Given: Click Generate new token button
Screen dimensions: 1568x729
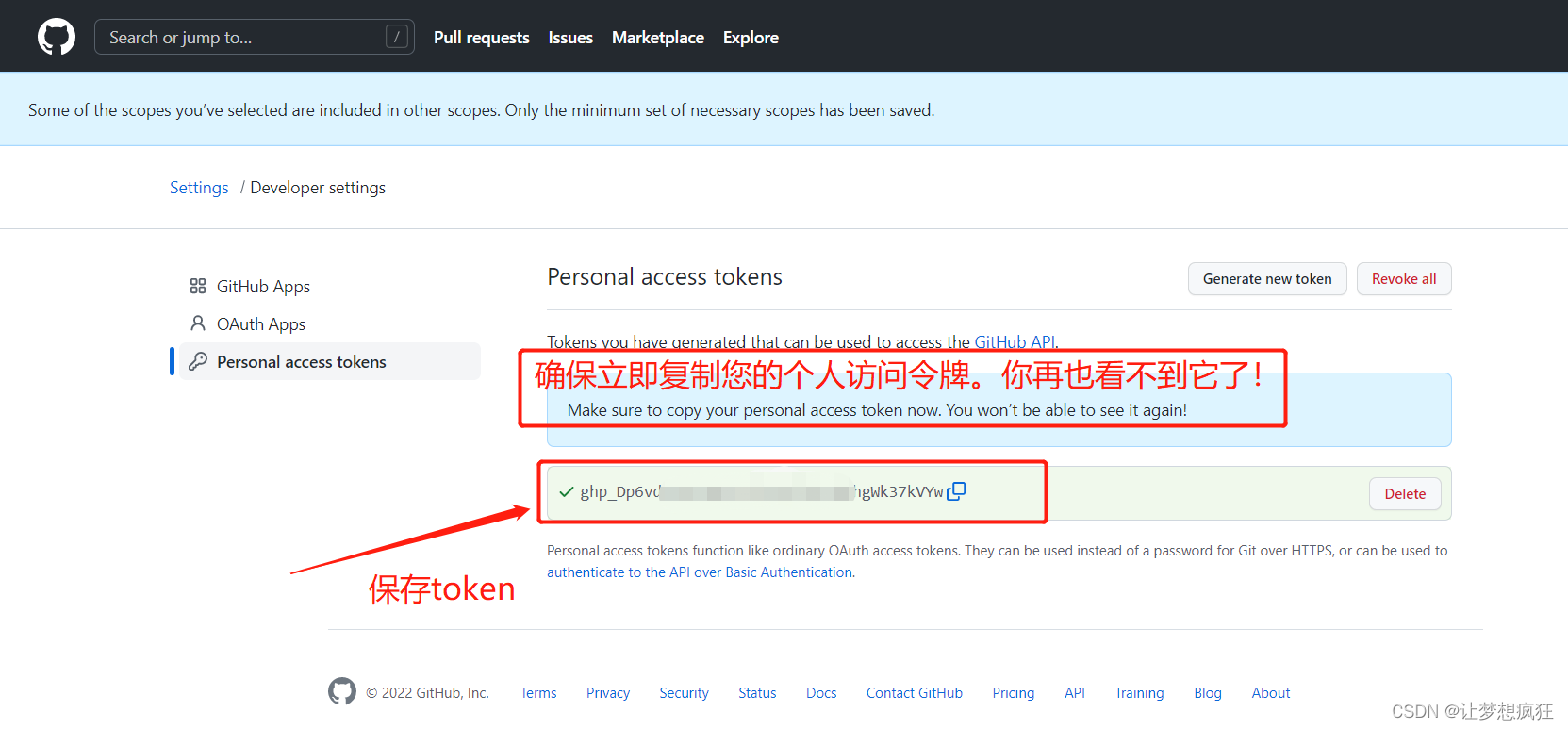Looking at the screenshot, I should coord(1267,279).
